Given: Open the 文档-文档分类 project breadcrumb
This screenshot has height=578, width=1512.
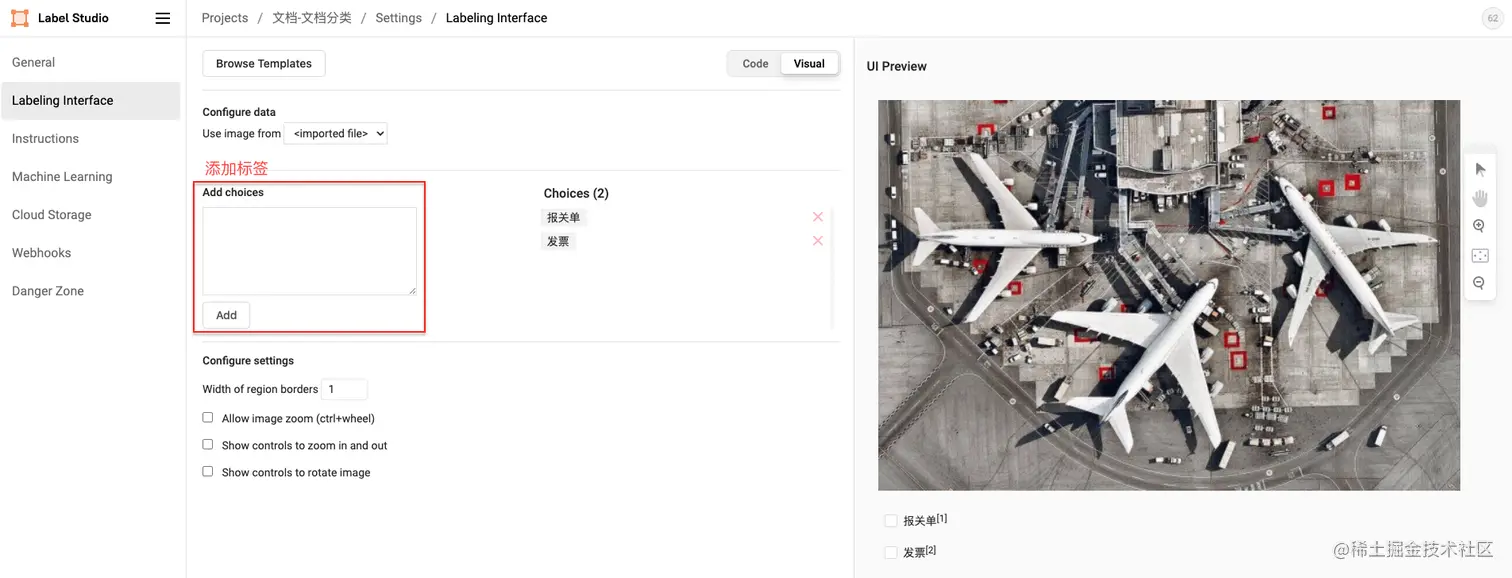Looking at the screenshot, I should pyautogui.click(x=312, y=18).
